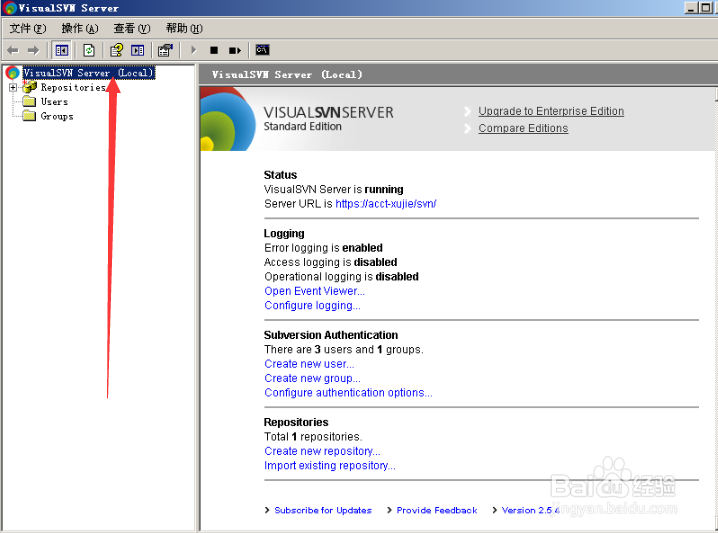
Task: Click Create new repository link
Action: tap(322, 451)
